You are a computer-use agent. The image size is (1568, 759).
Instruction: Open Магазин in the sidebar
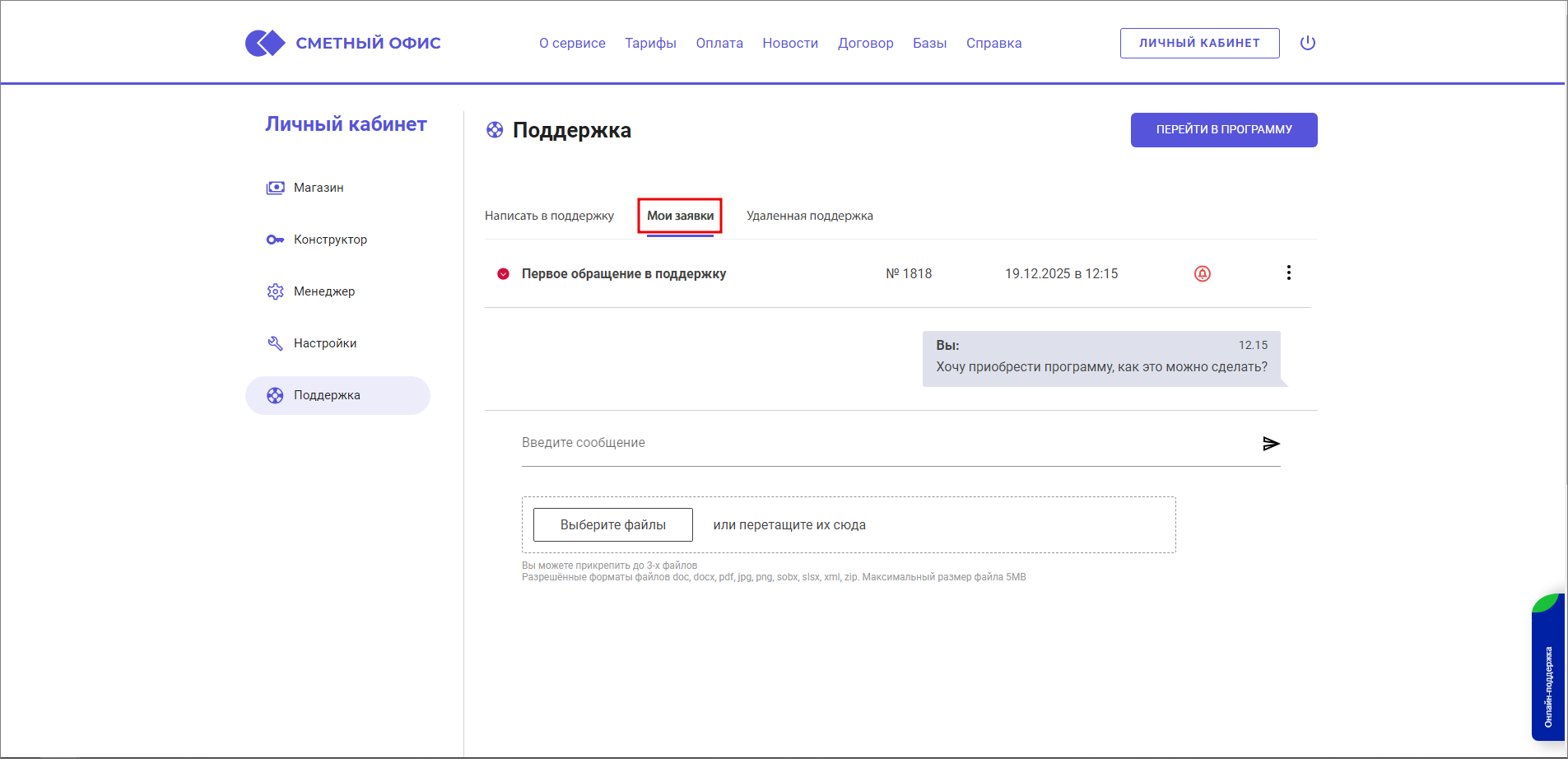(318, 188)
